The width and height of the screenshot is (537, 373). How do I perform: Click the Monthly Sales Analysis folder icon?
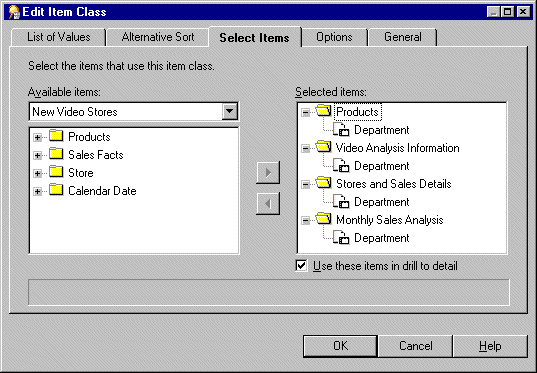coord(324,219)
